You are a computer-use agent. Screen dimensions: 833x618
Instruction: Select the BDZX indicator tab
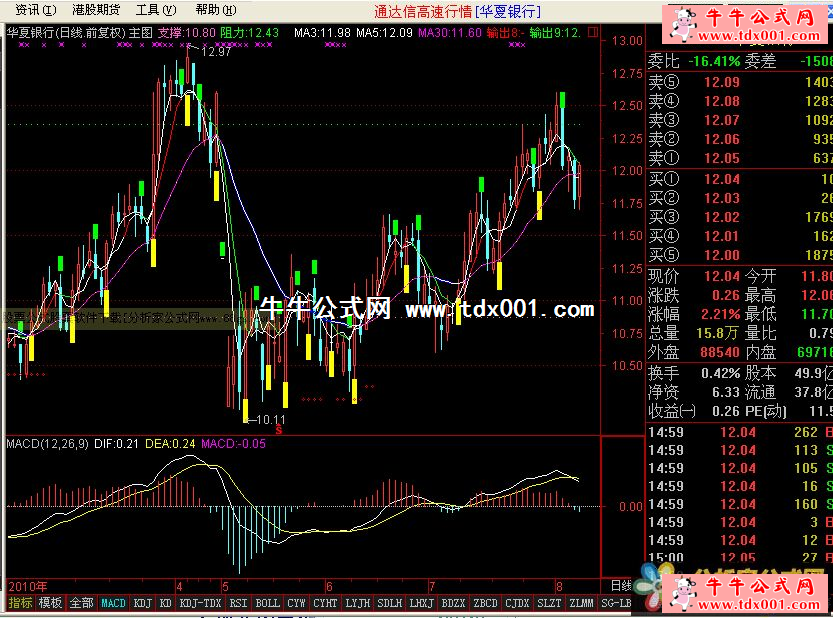click(453, 603)
